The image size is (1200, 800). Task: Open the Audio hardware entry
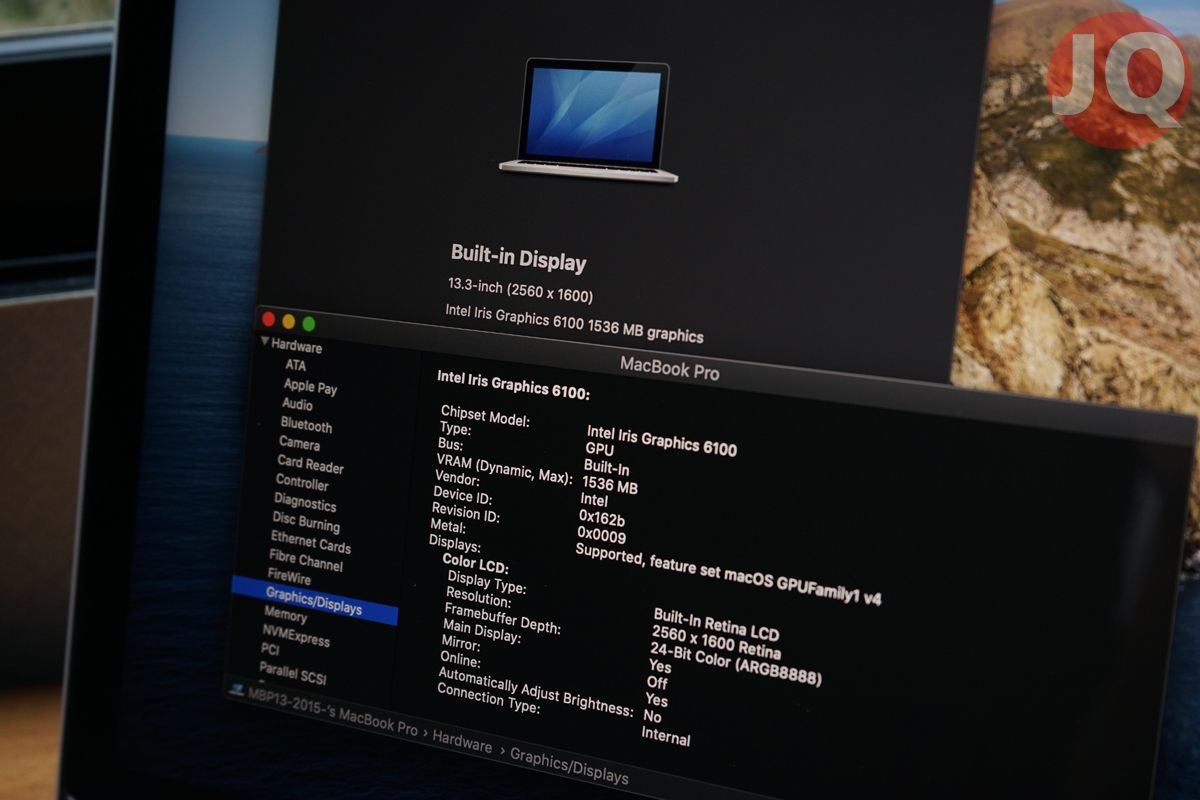297,404
